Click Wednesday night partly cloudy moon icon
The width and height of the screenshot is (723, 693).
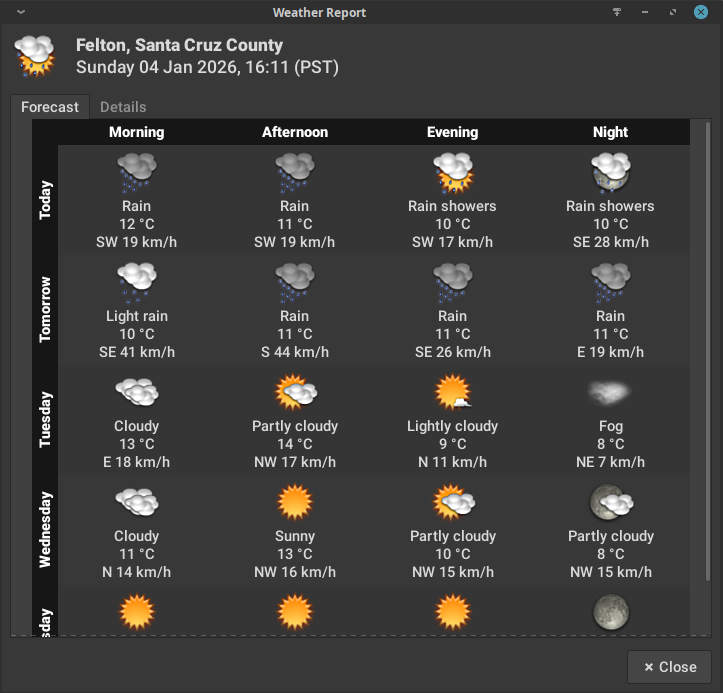coord(610,502)
